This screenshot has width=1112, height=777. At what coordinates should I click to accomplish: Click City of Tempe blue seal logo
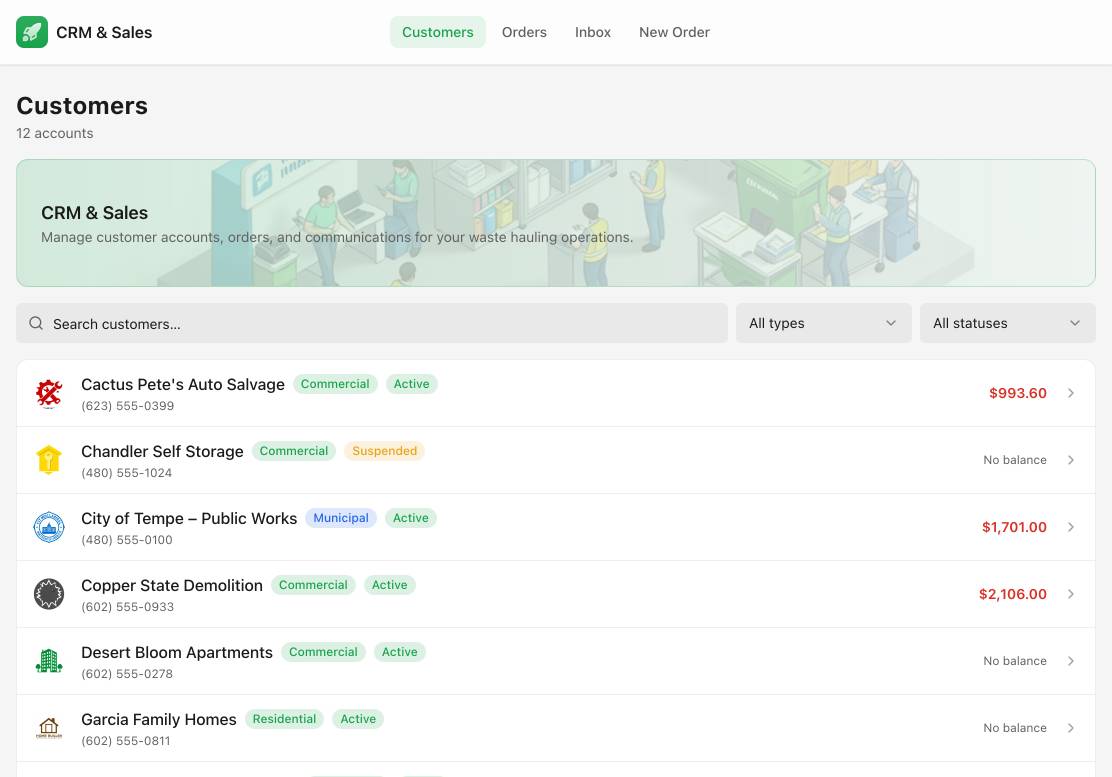click(x=49, y=527)
